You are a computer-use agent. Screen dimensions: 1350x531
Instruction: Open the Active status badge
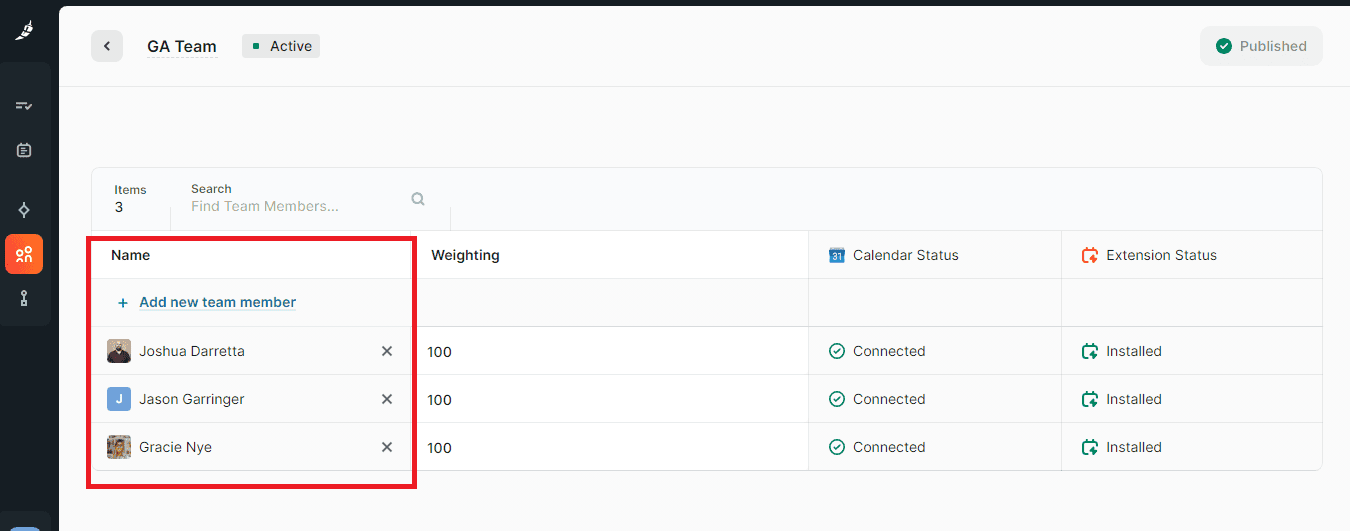tap(281, 46)
